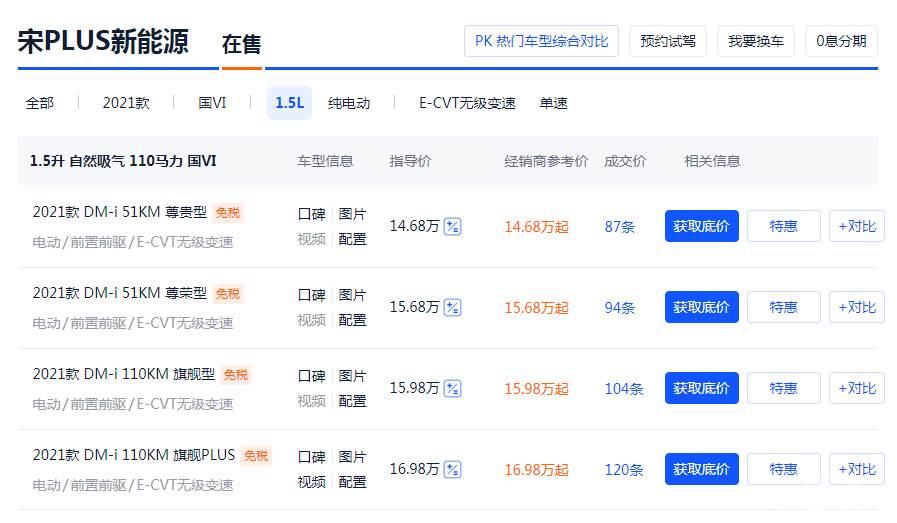897x523 pixels.
Task: Open 配置 specs for 尊贵型
Action: [x=352, y=239]
